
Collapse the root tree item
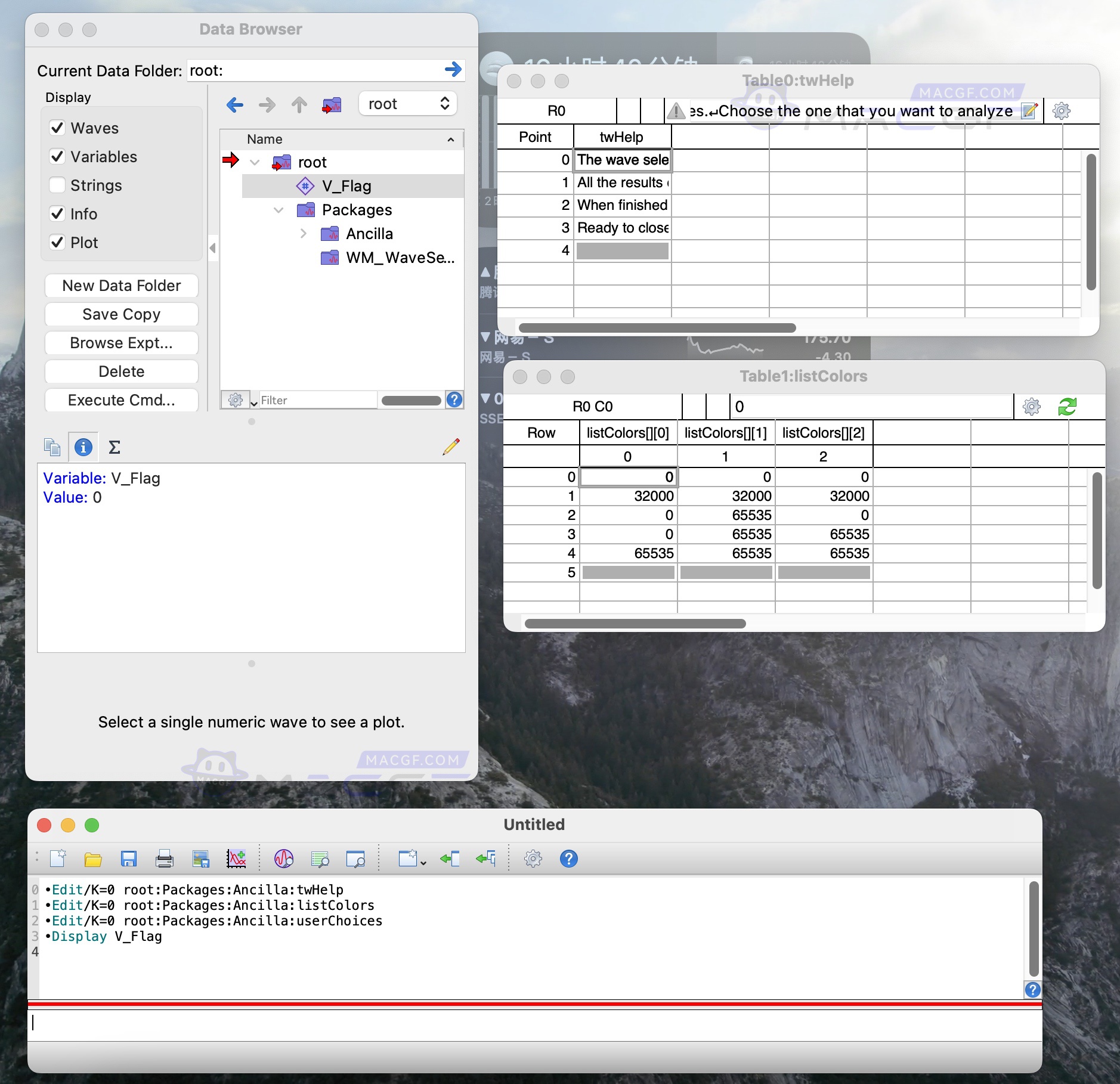pos(255,162)
